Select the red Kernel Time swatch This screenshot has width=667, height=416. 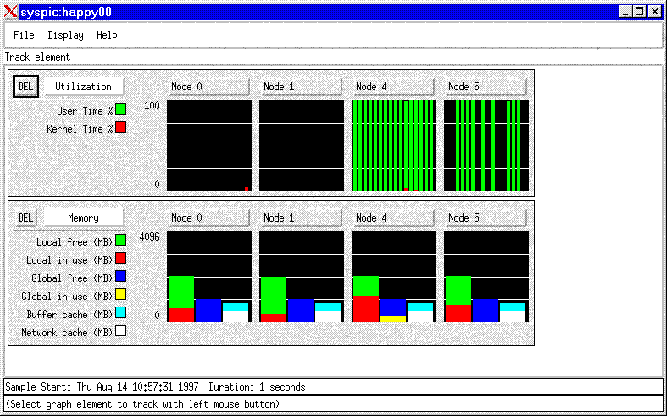coord(120,127)
